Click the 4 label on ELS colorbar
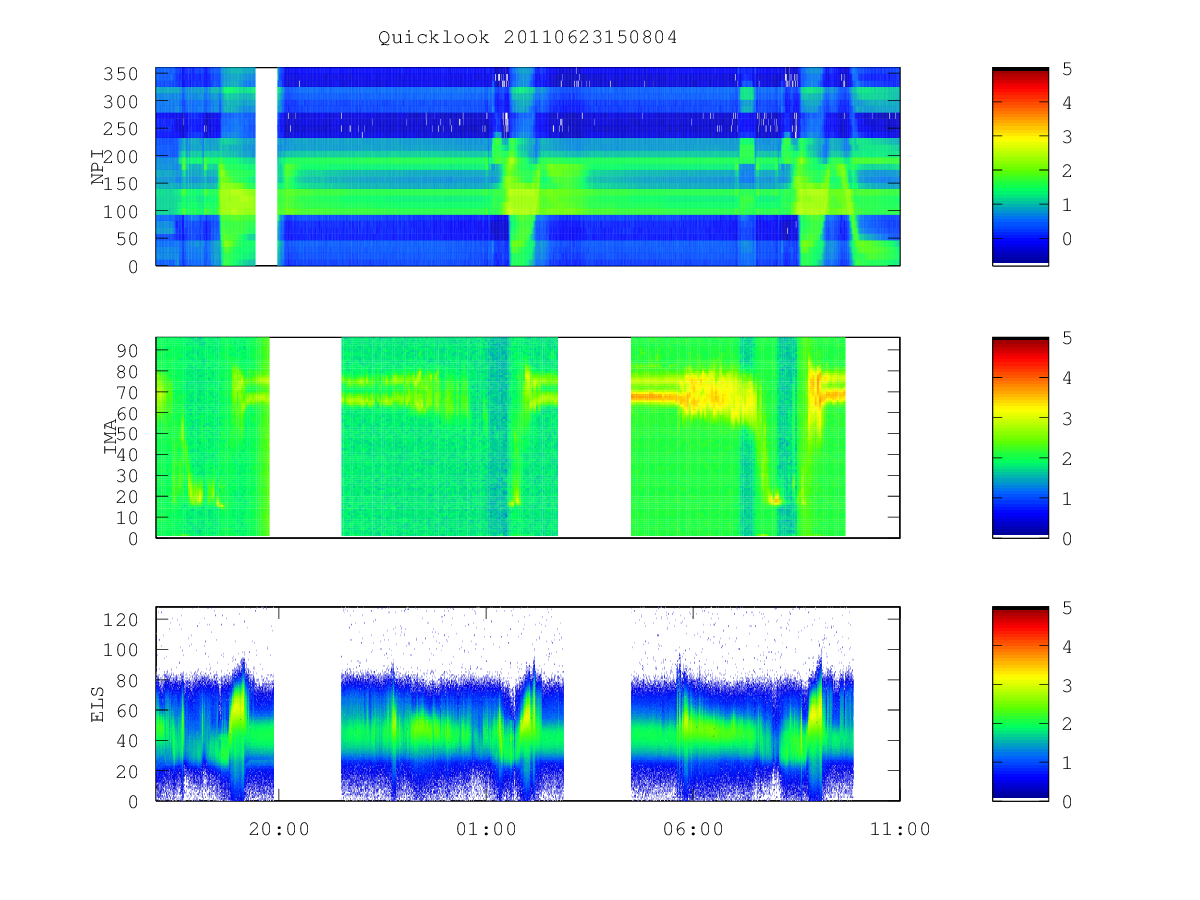The height and width of the screenshot is (900, 1200). click(x=1068, y=647)
